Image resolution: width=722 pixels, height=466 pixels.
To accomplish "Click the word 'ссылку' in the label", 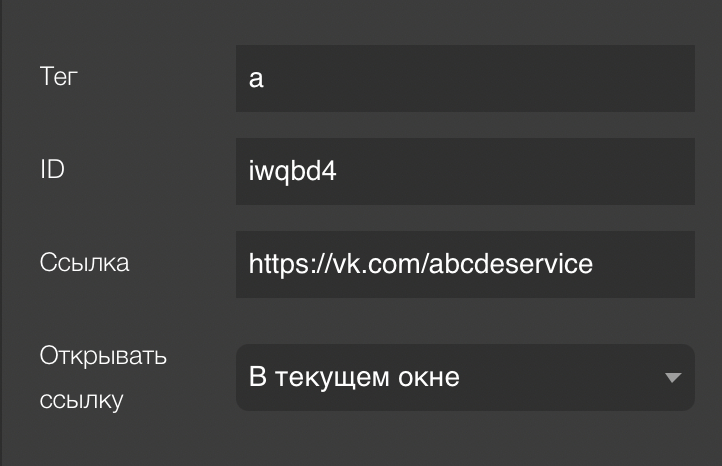I will 82,400.
